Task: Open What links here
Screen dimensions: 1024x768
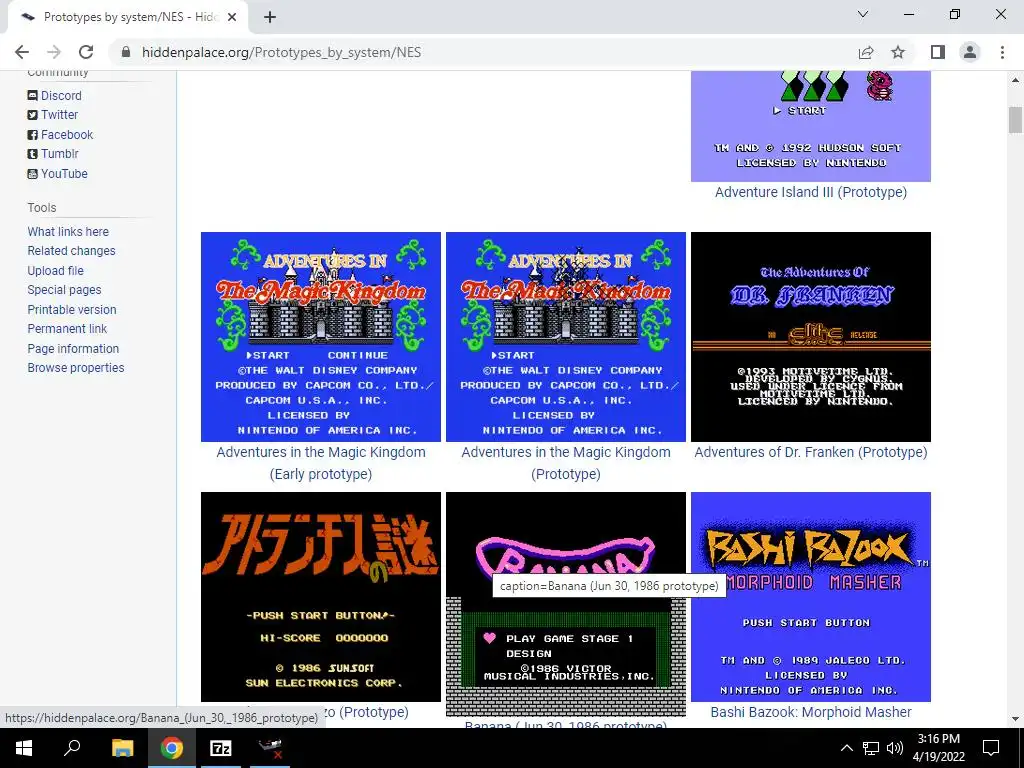Action: click(68, 232)
